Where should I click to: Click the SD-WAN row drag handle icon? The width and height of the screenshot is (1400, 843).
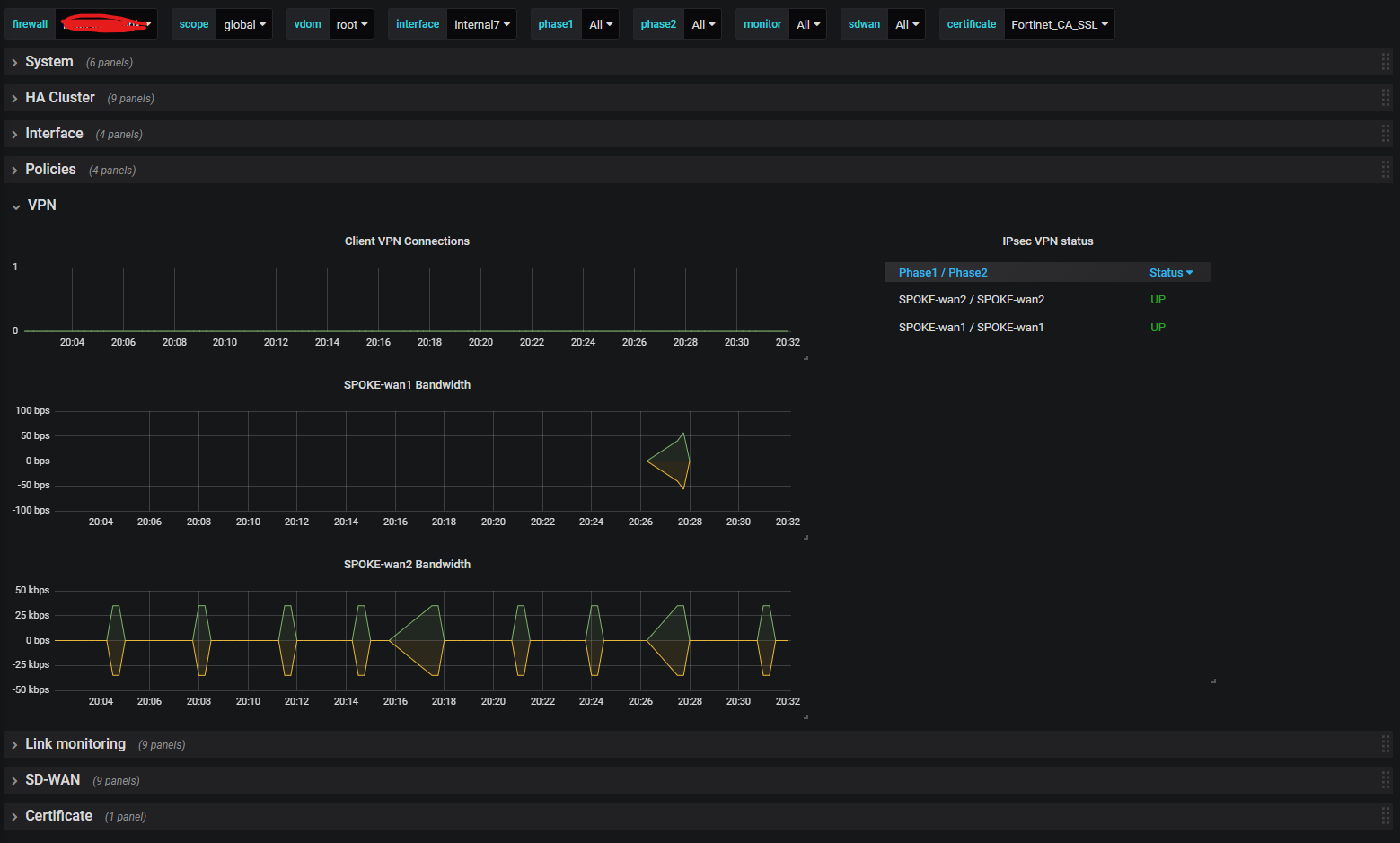coord(1385,780)
